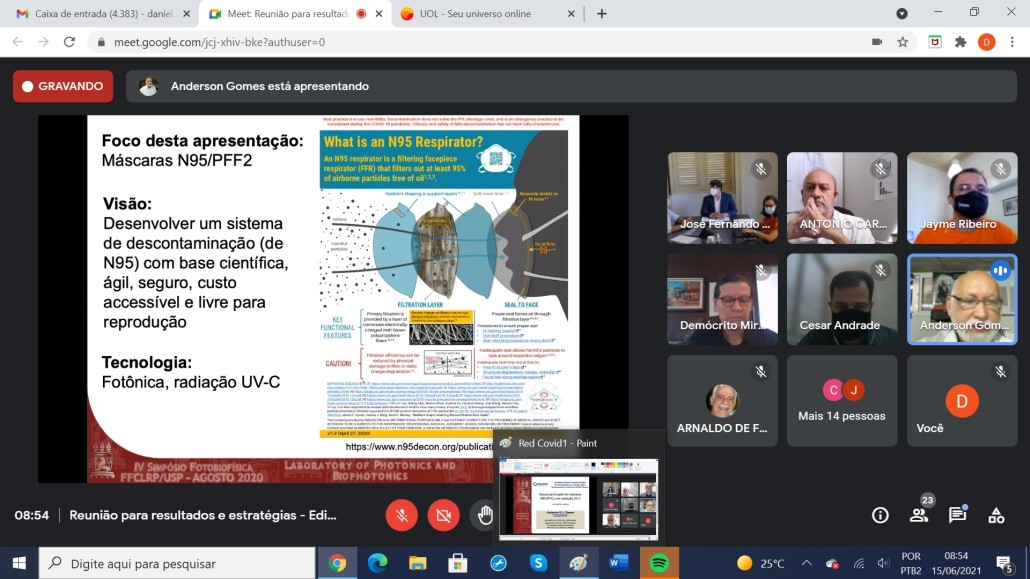Open the Meet activities panel
This screenshot has width=1030, height=579.
[x=996, y=515]
